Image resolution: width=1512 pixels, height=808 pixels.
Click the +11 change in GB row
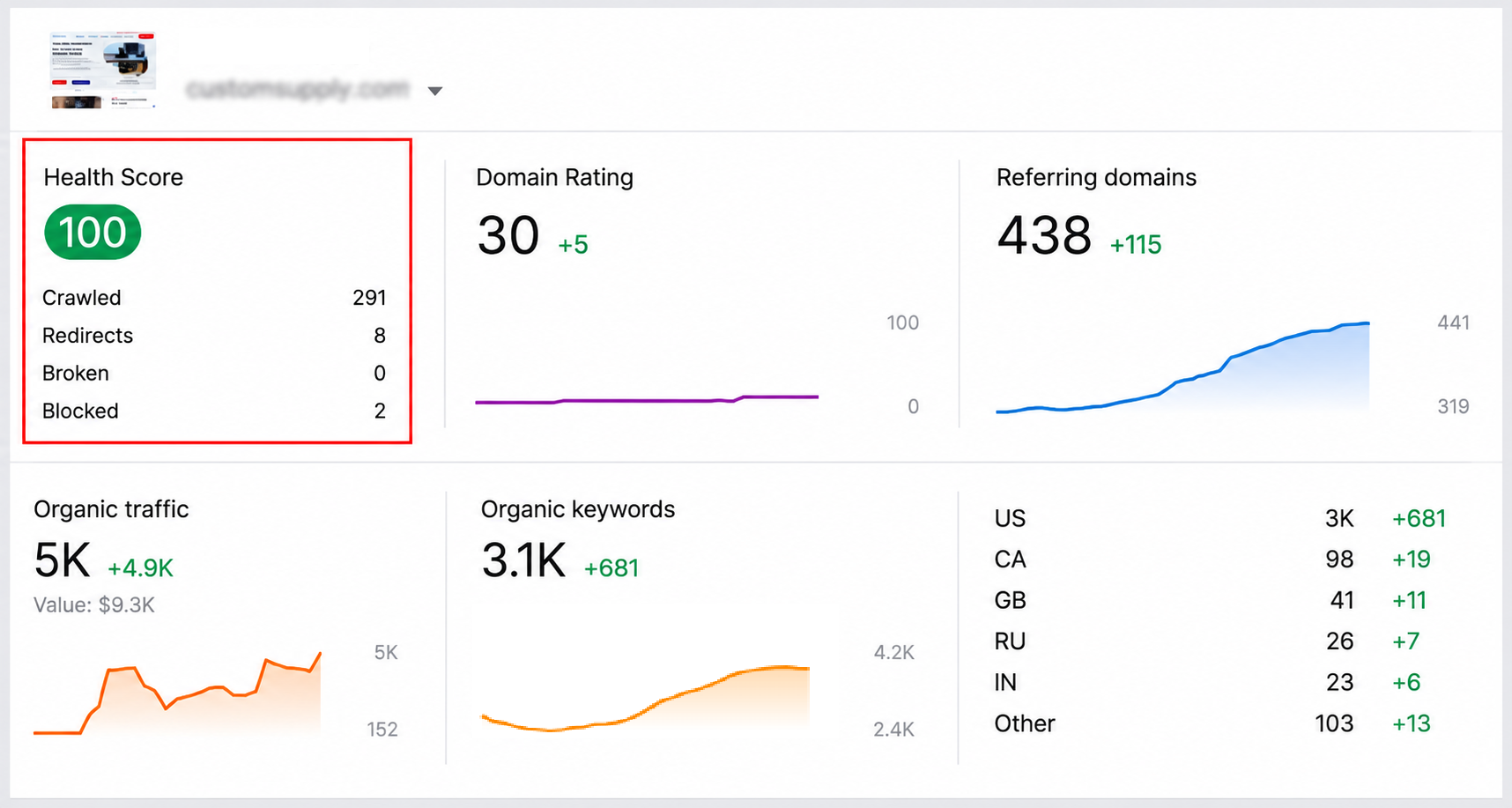(1409, 600)
